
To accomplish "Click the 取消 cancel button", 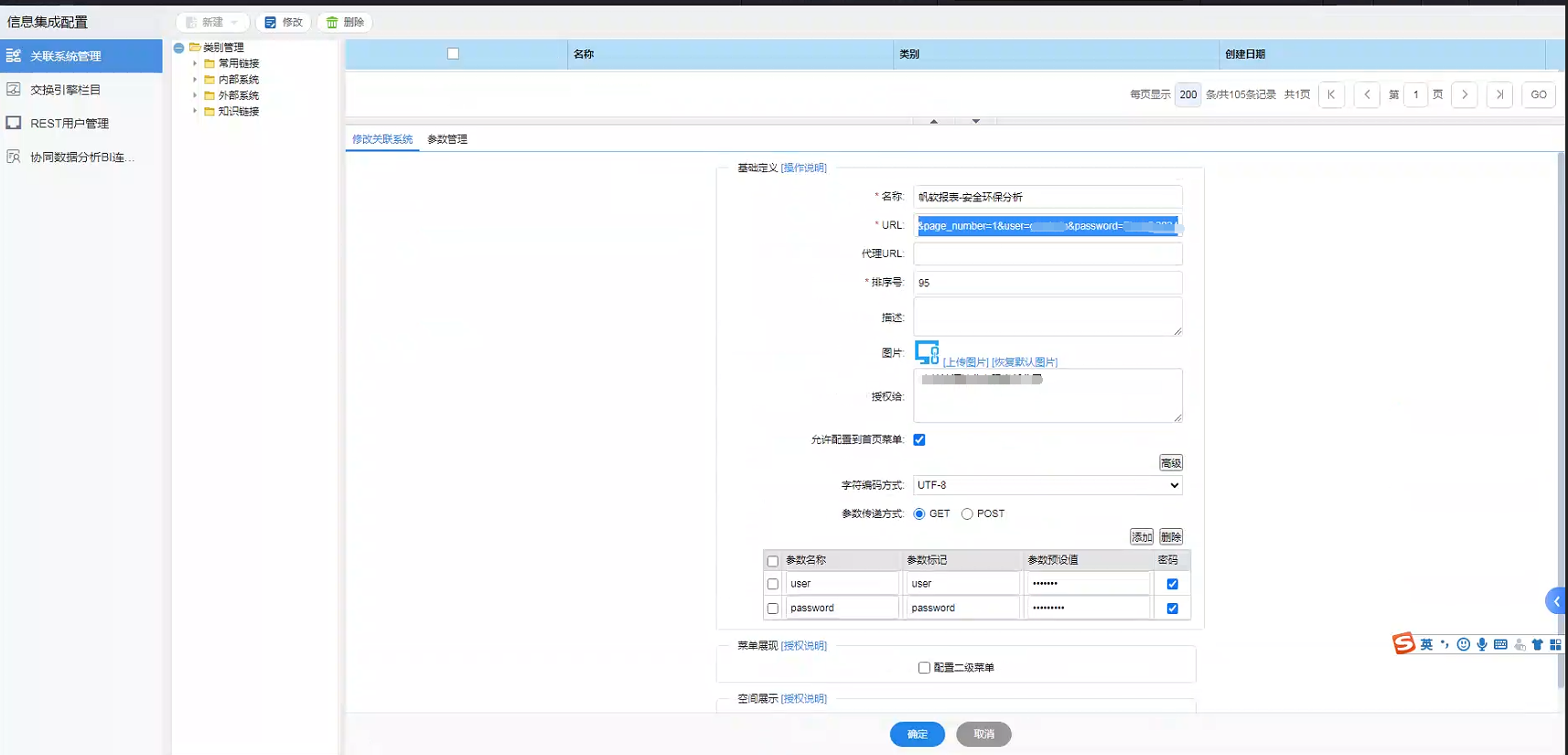I will (x=983, y=734).
